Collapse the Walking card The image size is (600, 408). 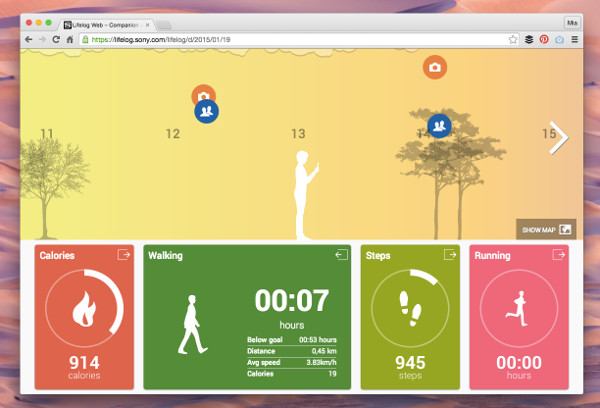coord(341,255)
